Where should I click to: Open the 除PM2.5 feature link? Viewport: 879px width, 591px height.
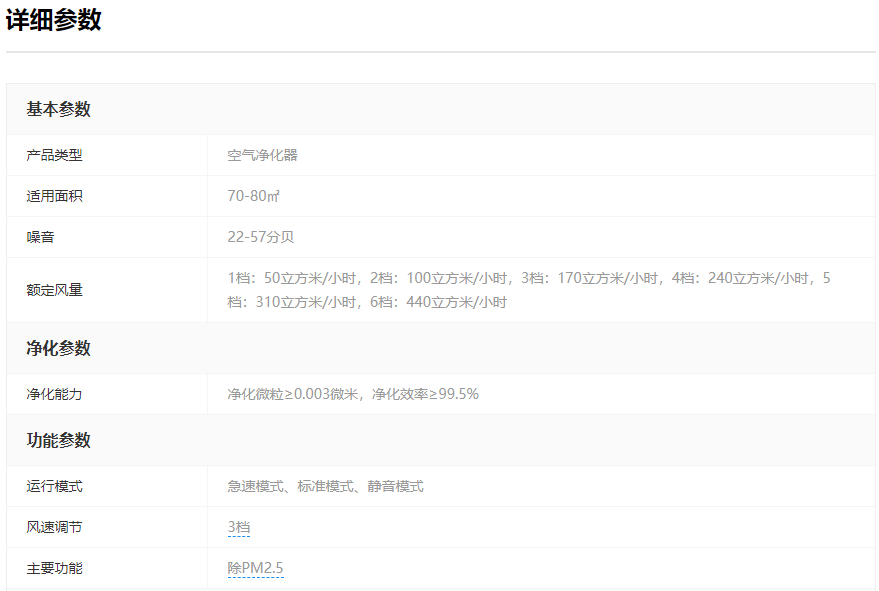(255, 568)
